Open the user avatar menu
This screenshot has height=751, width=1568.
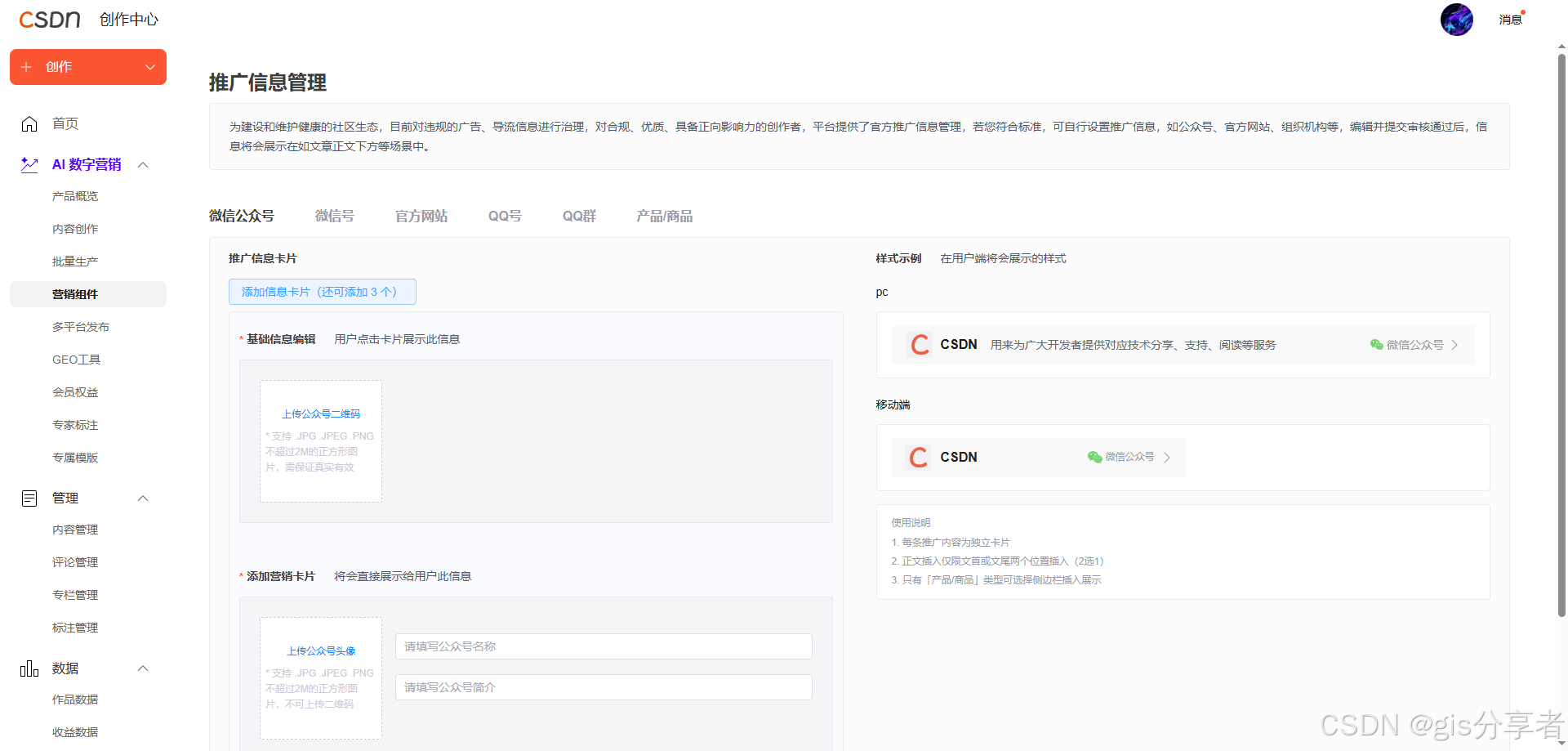coord(1456,20)
